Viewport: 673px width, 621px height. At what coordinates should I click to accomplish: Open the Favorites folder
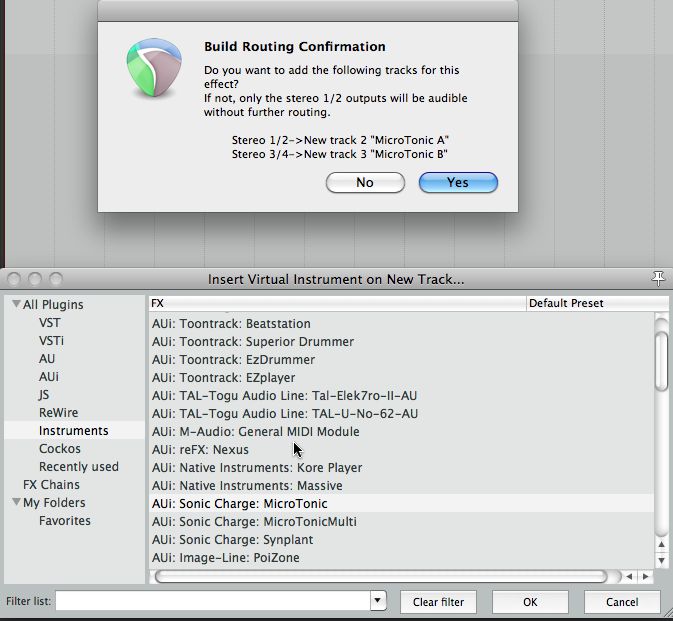[x=65, y=521]
